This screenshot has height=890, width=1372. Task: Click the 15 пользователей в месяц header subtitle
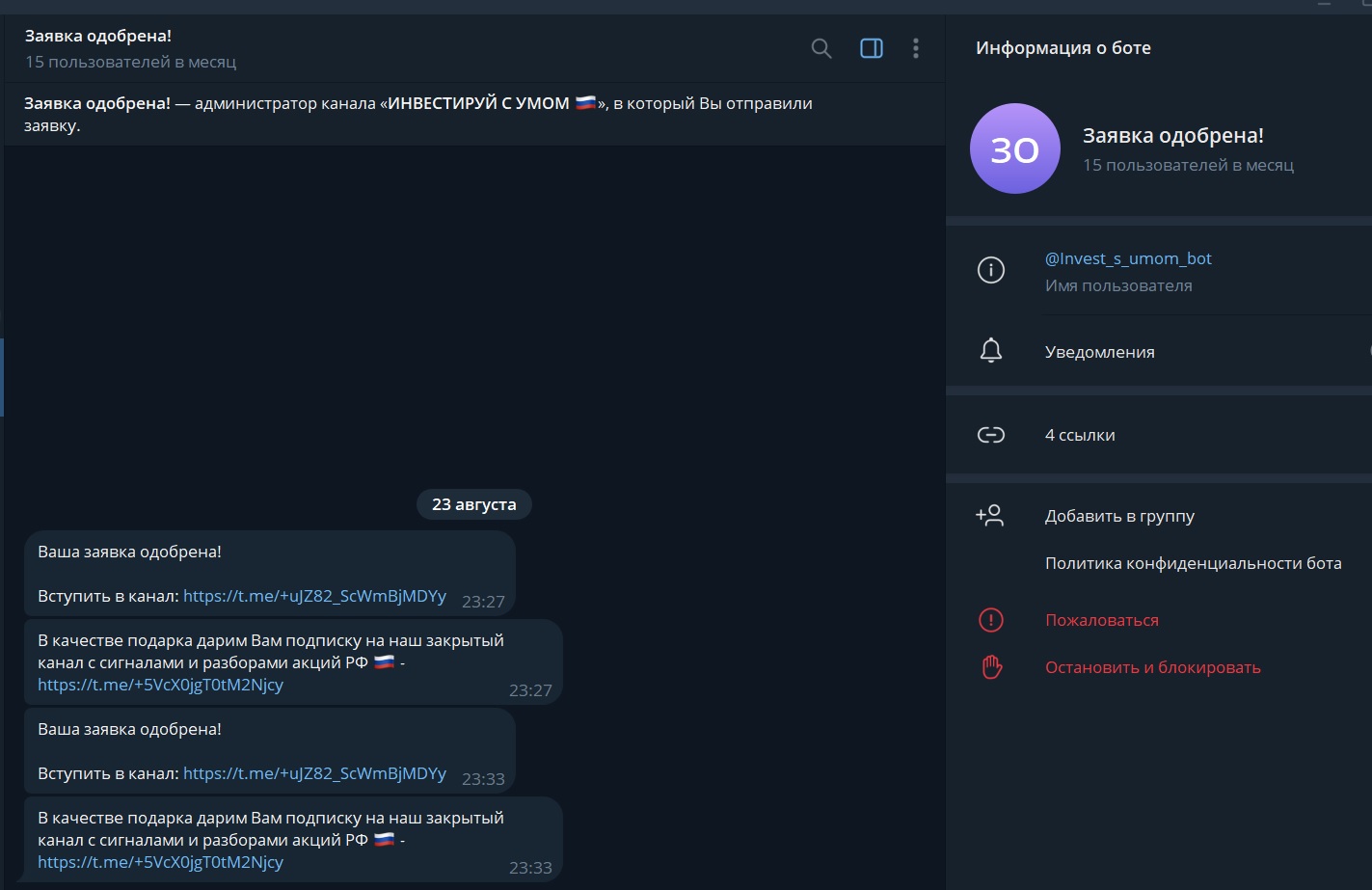click(x=130, y=62)
